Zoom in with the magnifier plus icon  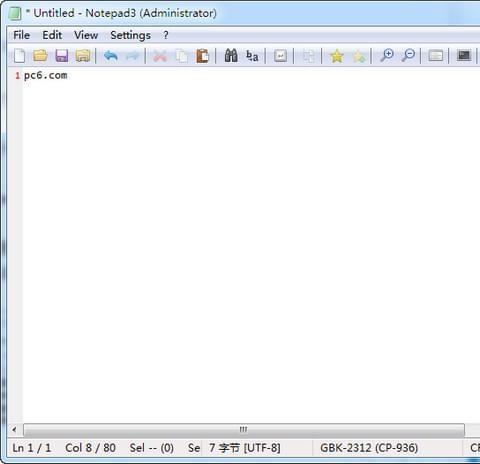click(x=387, y=55)
